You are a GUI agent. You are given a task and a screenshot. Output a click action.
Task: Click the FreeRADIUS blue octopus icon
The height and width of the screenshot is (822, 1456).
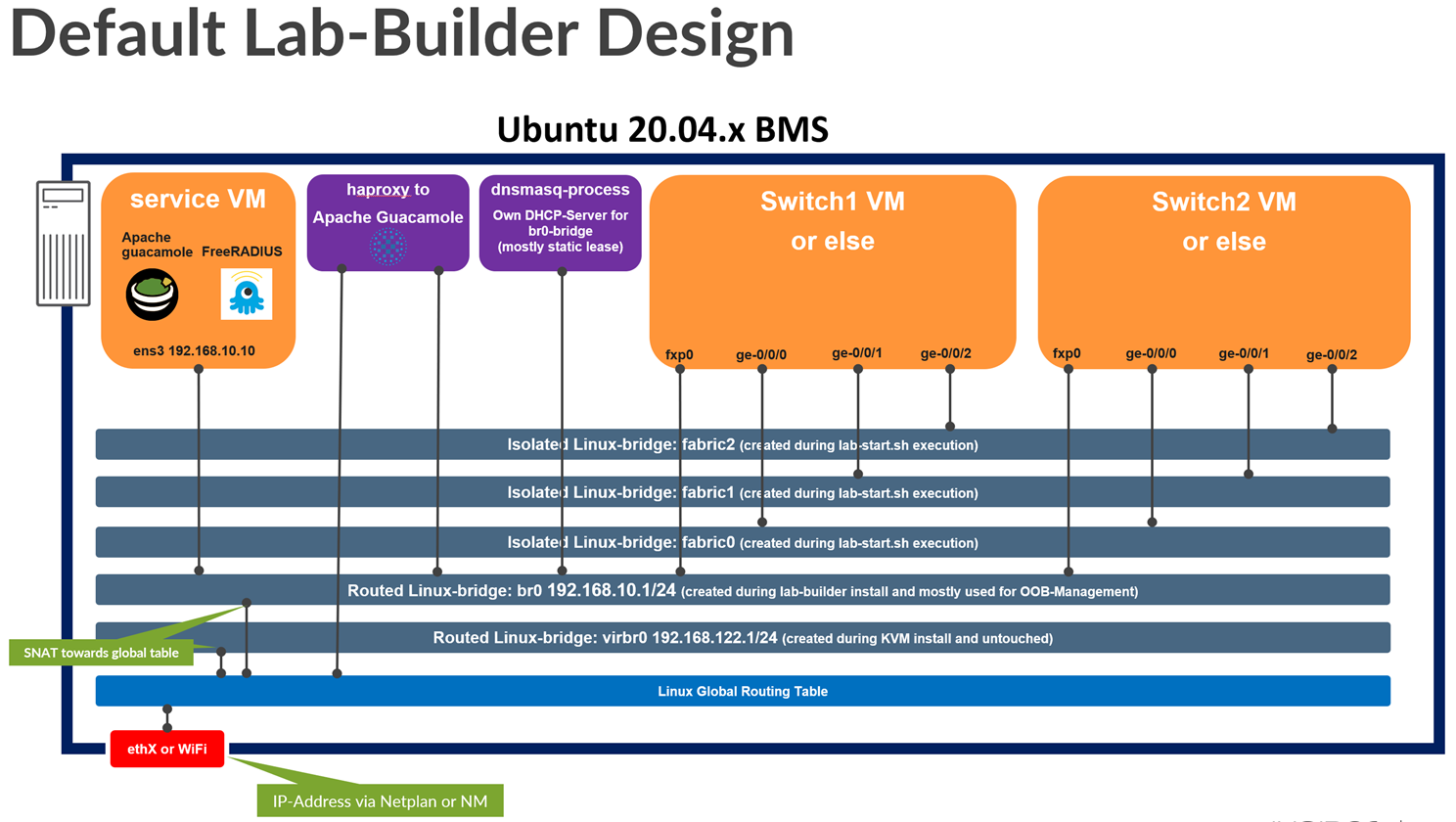(x=246, y=295)
